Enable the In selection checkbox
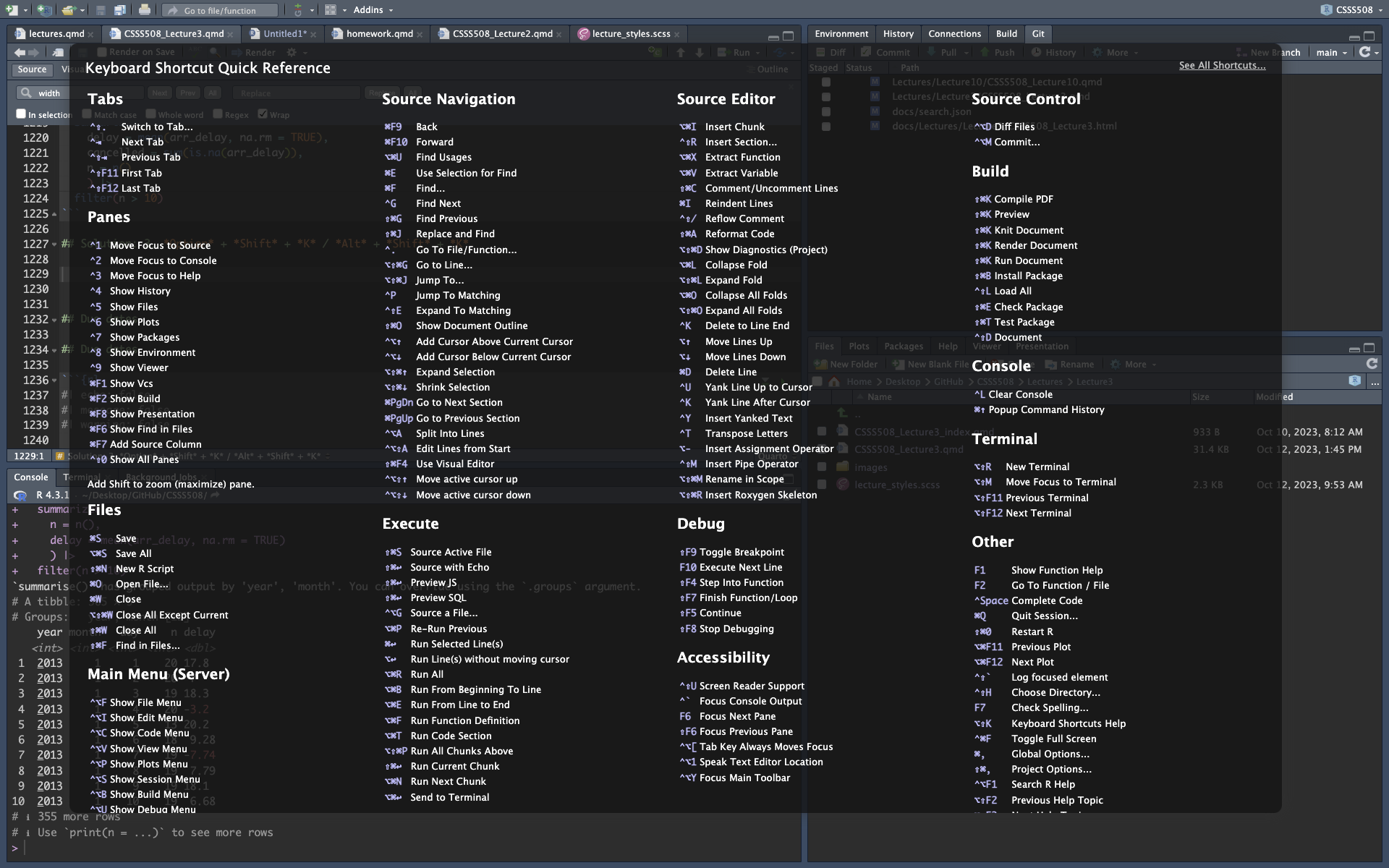1389x868 pixels. [21, 114]
